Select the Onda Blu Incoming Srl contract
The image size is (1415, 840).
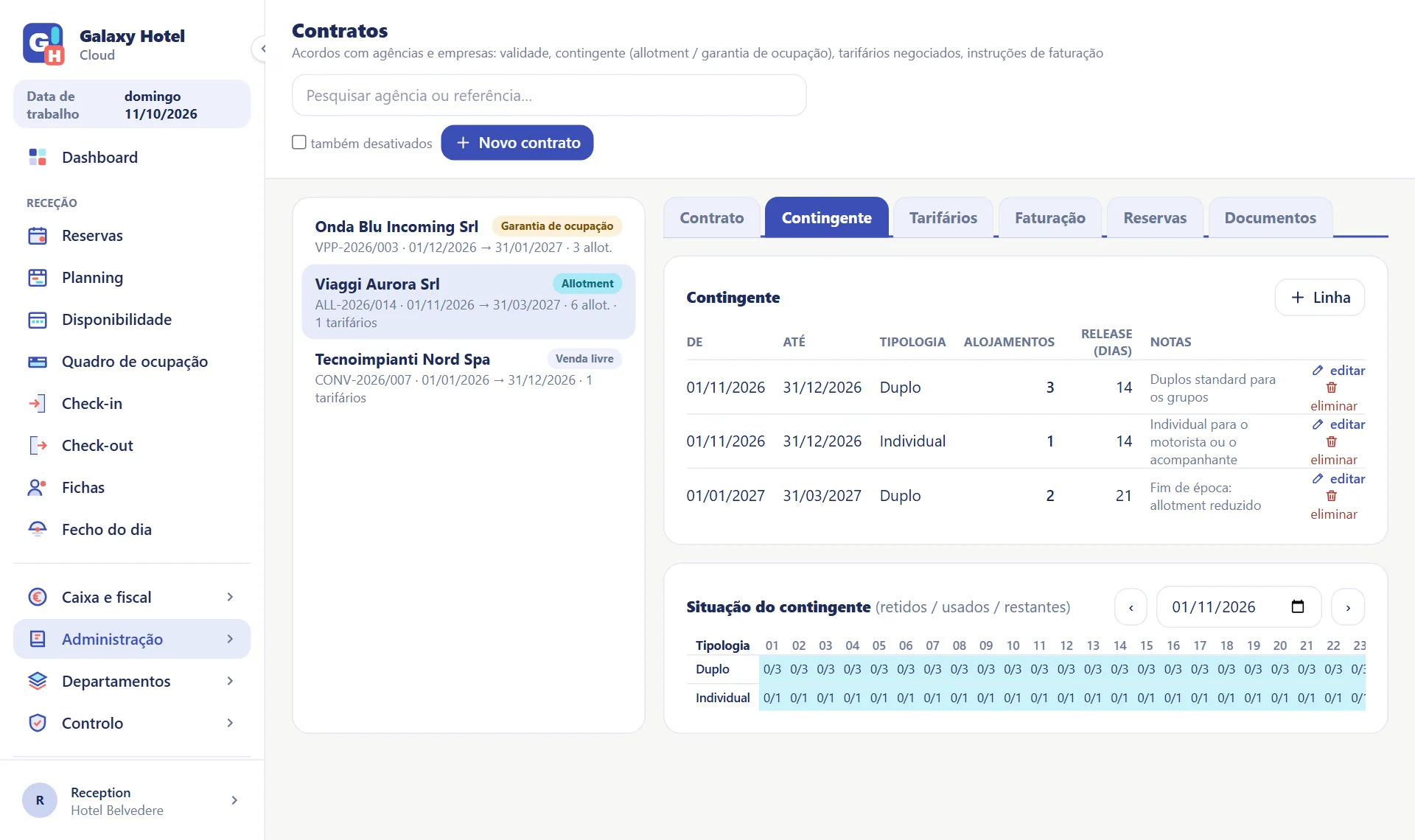pos(469,236)
